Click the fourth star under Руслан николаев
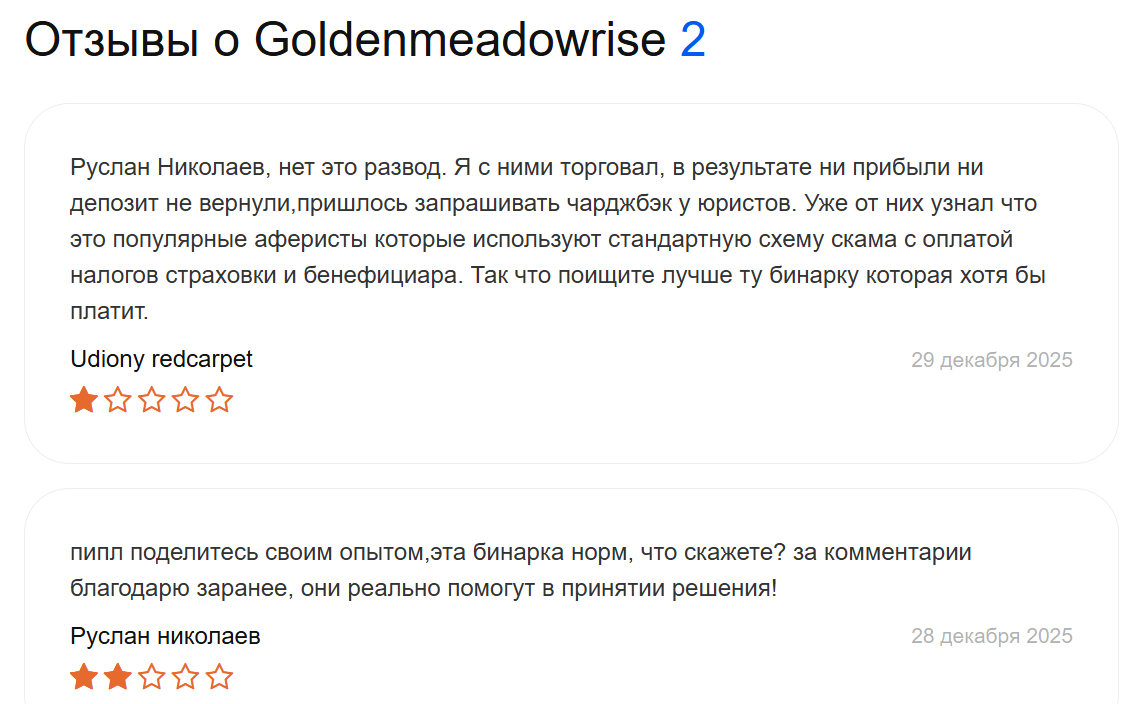1132x704 pixels. pyautogui.click(x=186, y=677)
